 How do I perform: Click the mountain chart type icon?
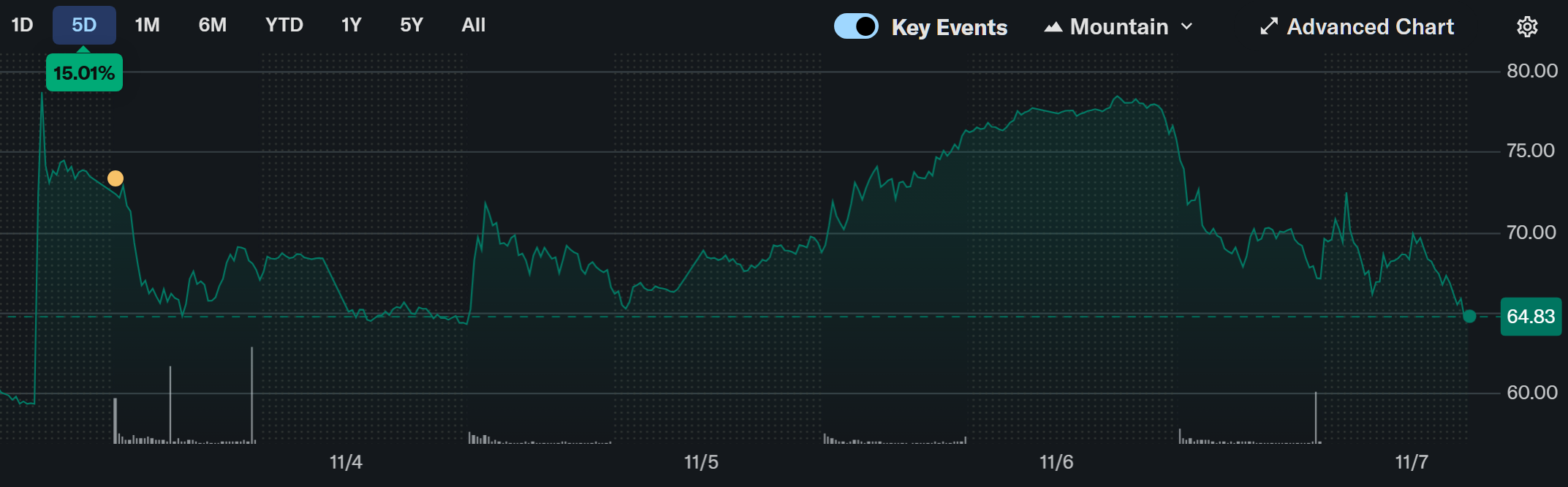pos(1053,27)
